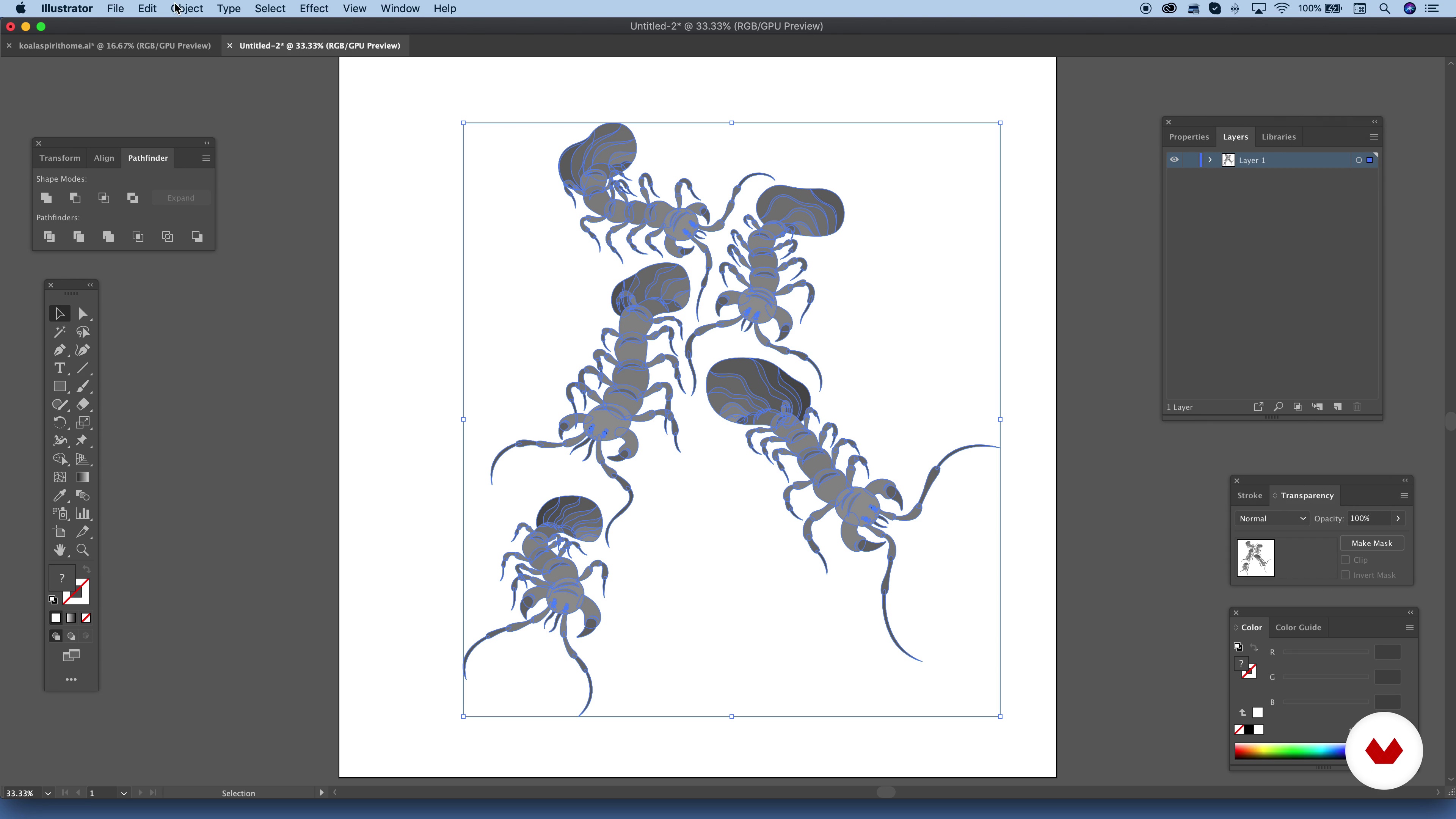Click the Unite shape mode icon
Screen dimensions: 1456x819
46,198
